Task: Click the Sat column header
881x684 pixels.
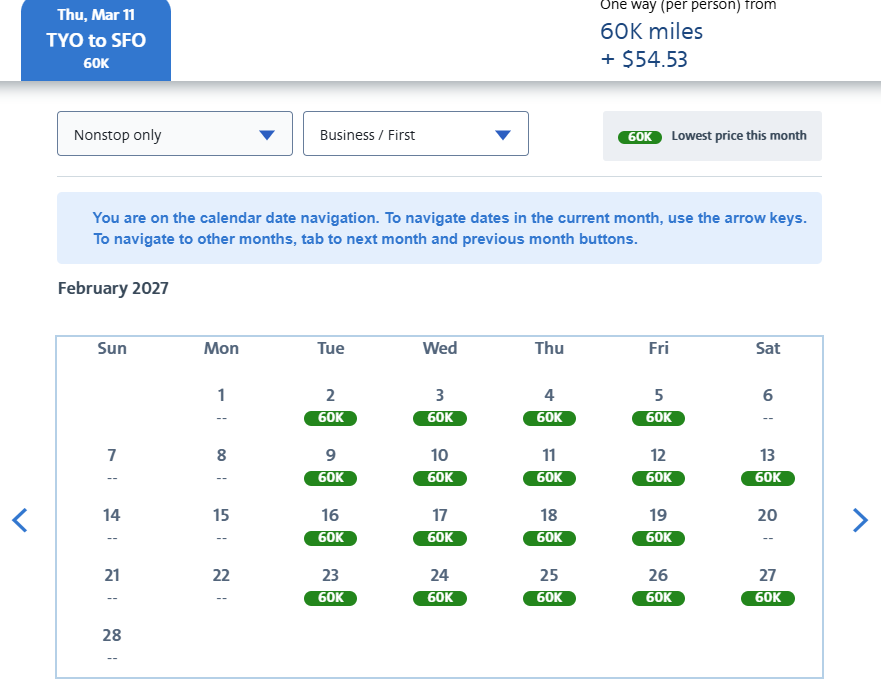Action: point(768,348)
